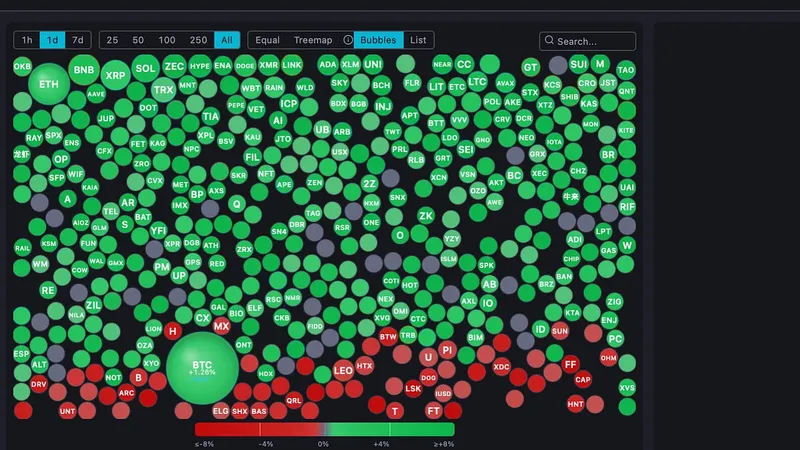
Task: Show top 25 coins
Action: click(x=112, y=40)
